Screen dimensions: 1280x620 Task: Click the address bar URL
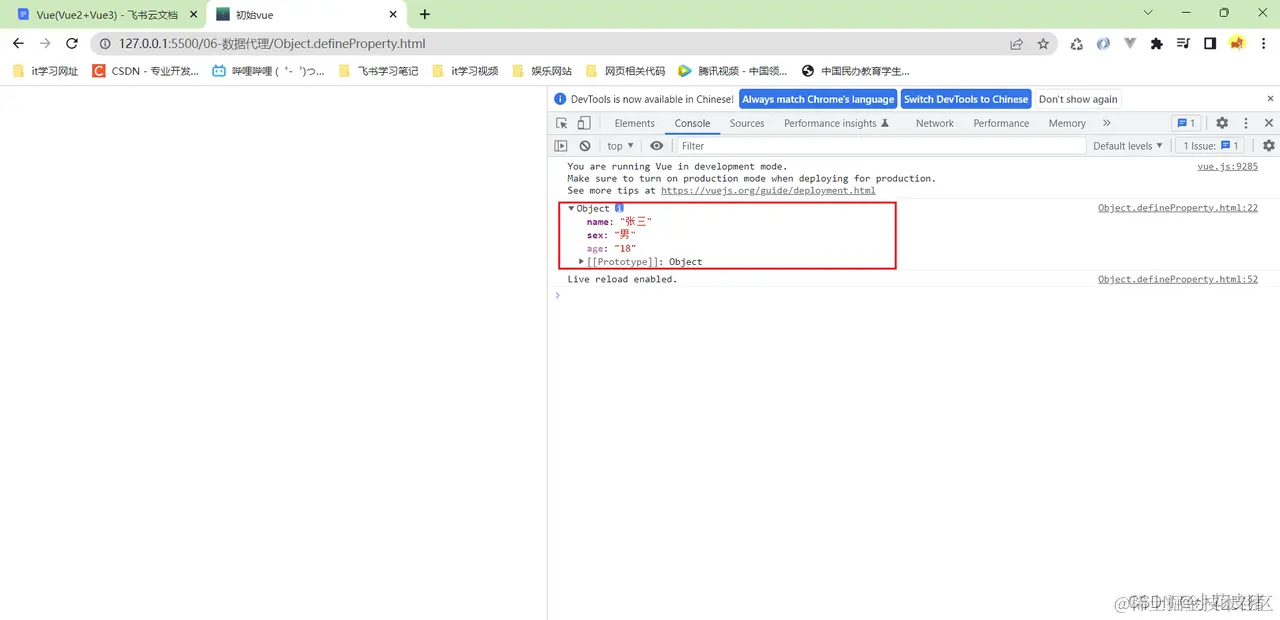[272, 44]
